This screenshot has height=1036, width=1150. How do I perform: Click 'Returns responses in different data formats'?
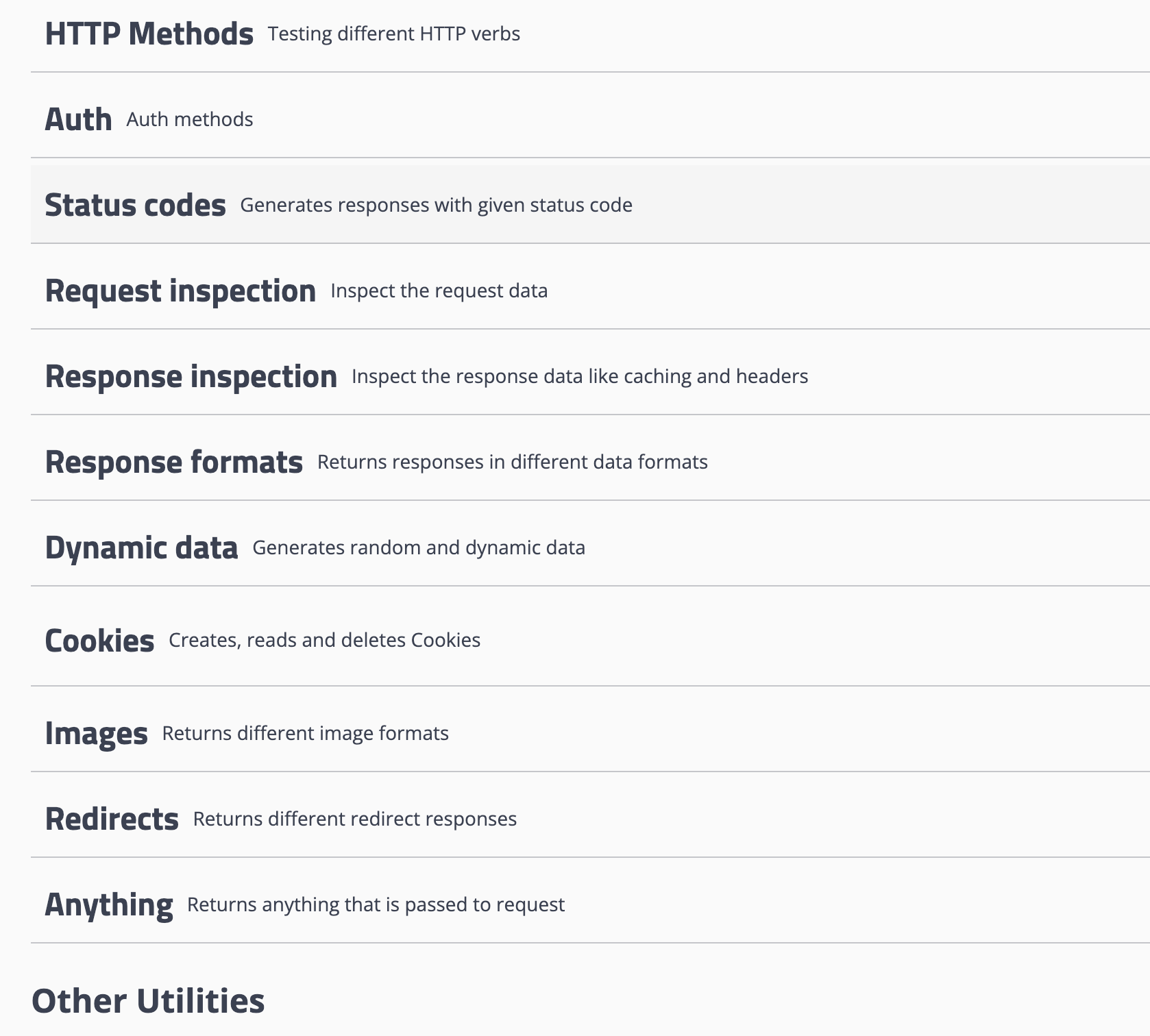tap(513, 462)
